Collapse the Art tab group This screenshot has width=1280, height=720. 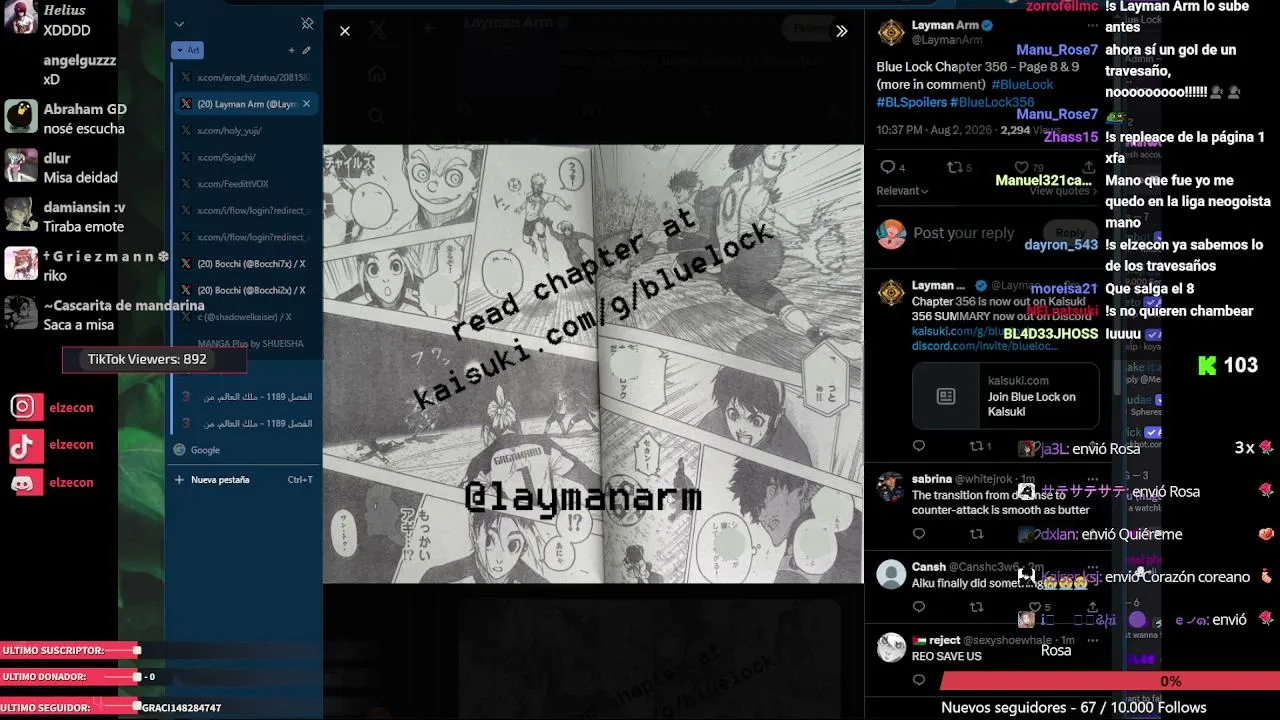[x=188, y=50]
